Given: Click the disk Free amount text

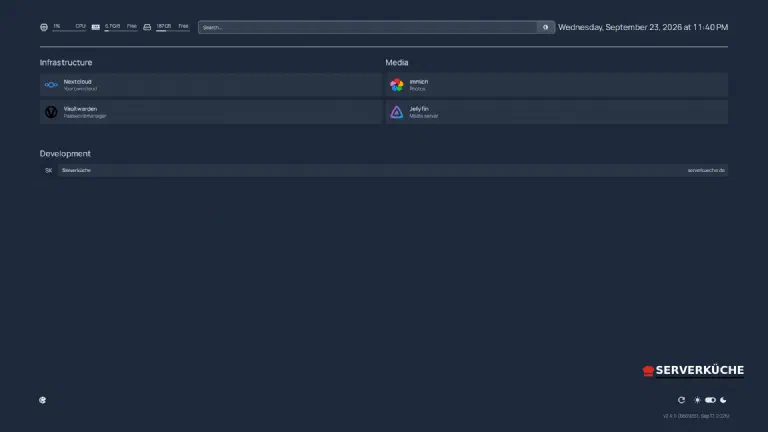Looking at the screenshot, I should click(164, 26).
